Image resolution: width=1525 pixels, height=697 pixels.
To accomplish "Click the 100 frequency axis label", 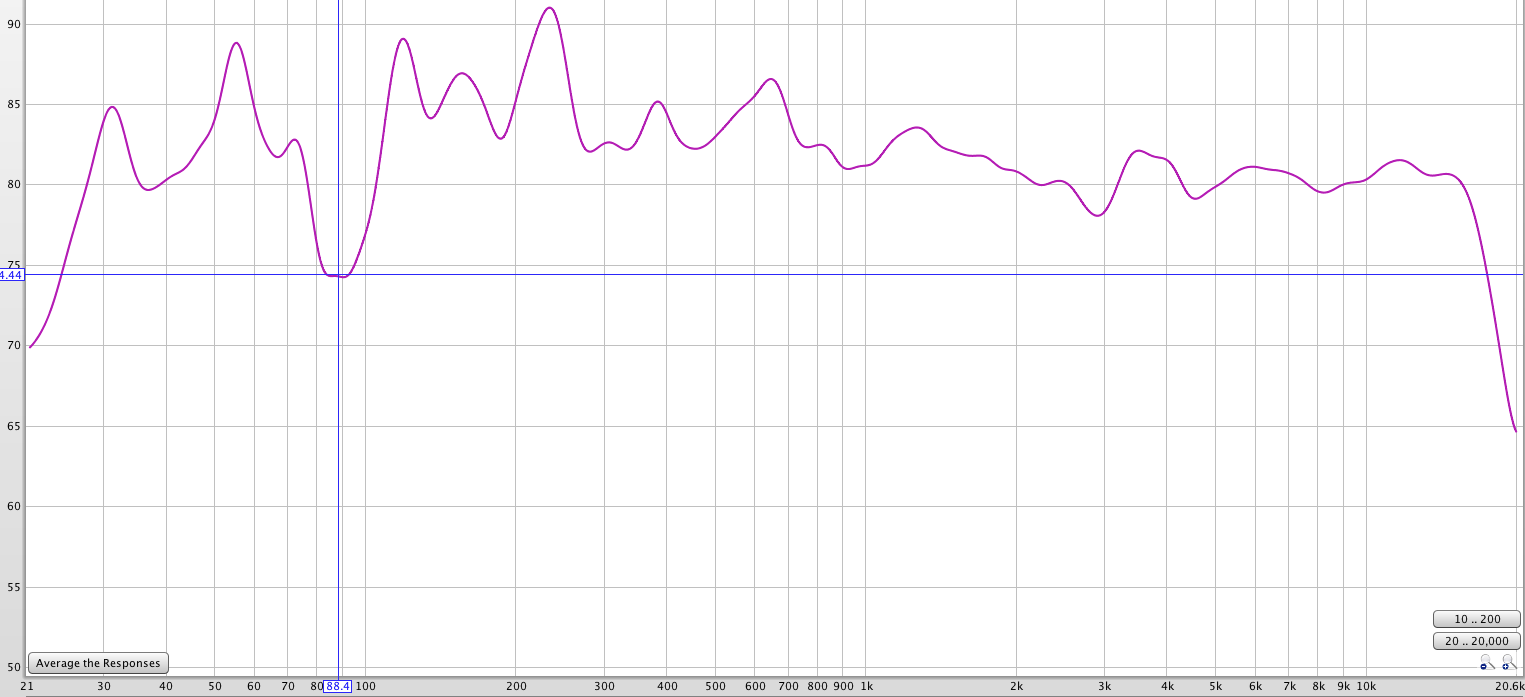I will (366, 686).
